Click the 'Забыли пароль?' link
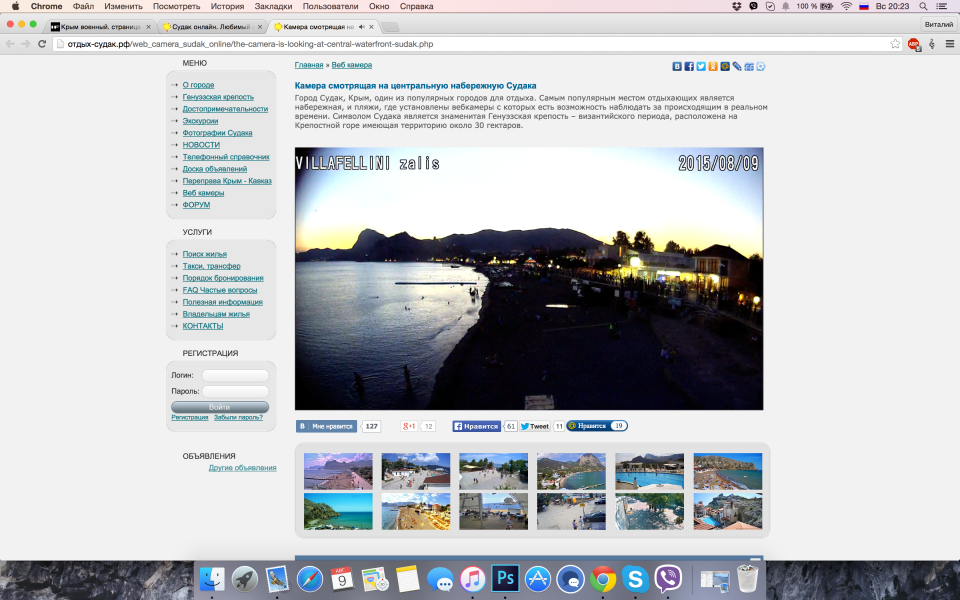This screenshot has height=600, width=960. point(238,417)
